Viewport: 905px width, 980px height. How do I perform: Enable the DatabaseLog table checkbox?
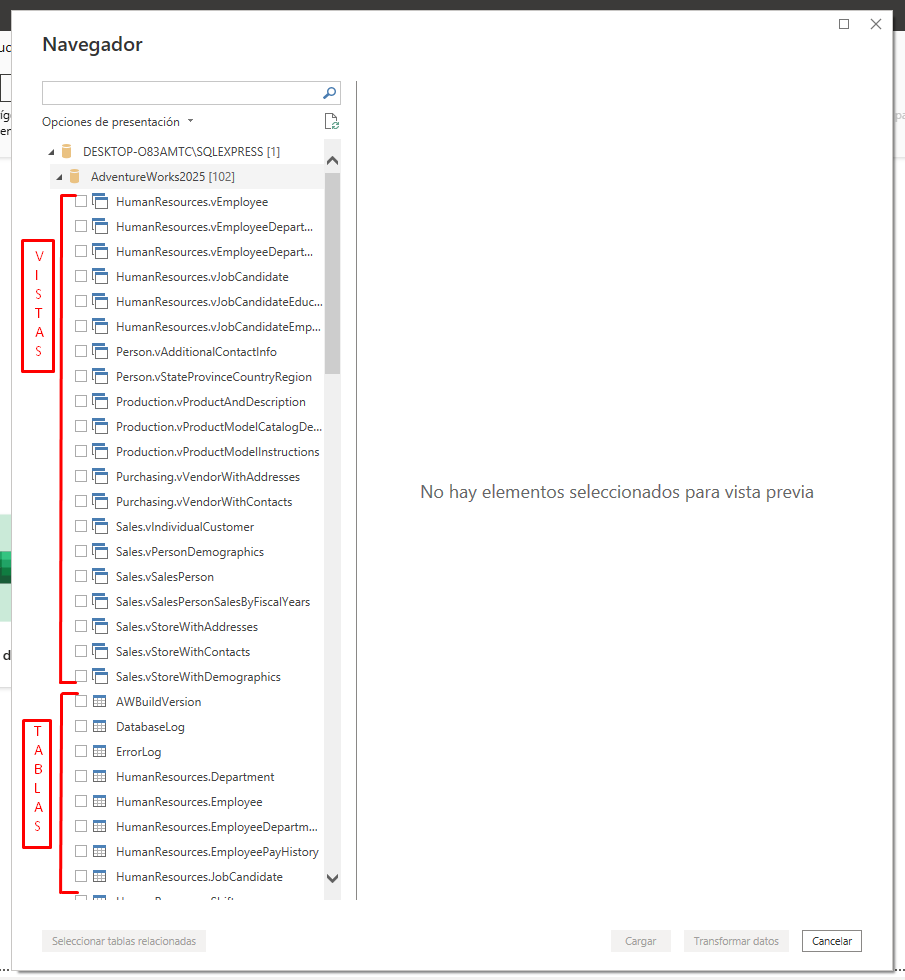(x=81, y=727)
